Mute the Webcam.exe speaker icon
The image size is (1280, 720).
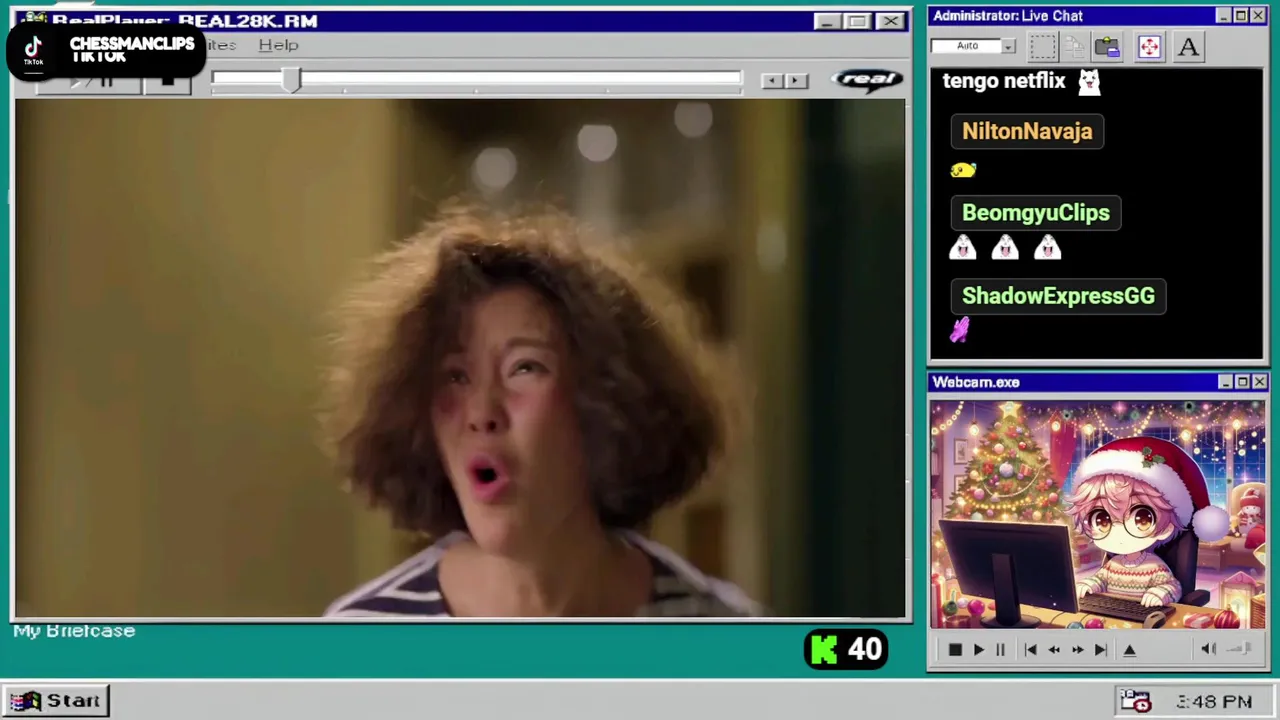click(x=1208, y=649)
